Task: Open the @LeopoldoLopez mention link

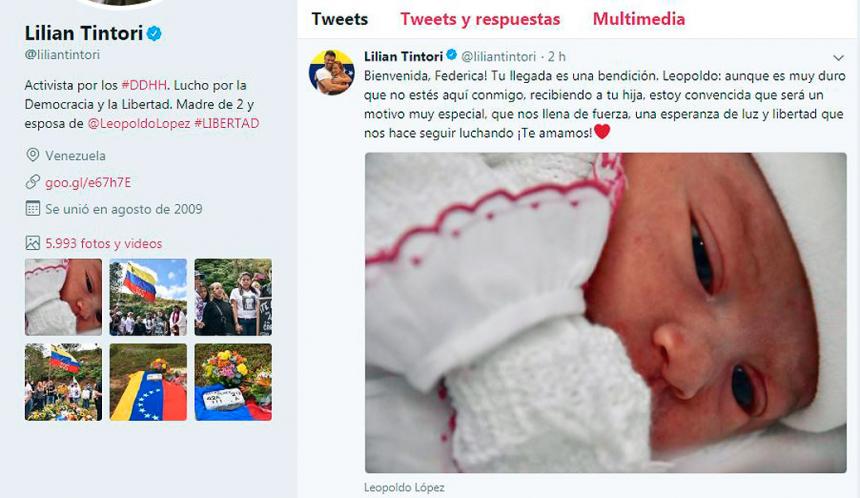Action: (x=139, y=123)
